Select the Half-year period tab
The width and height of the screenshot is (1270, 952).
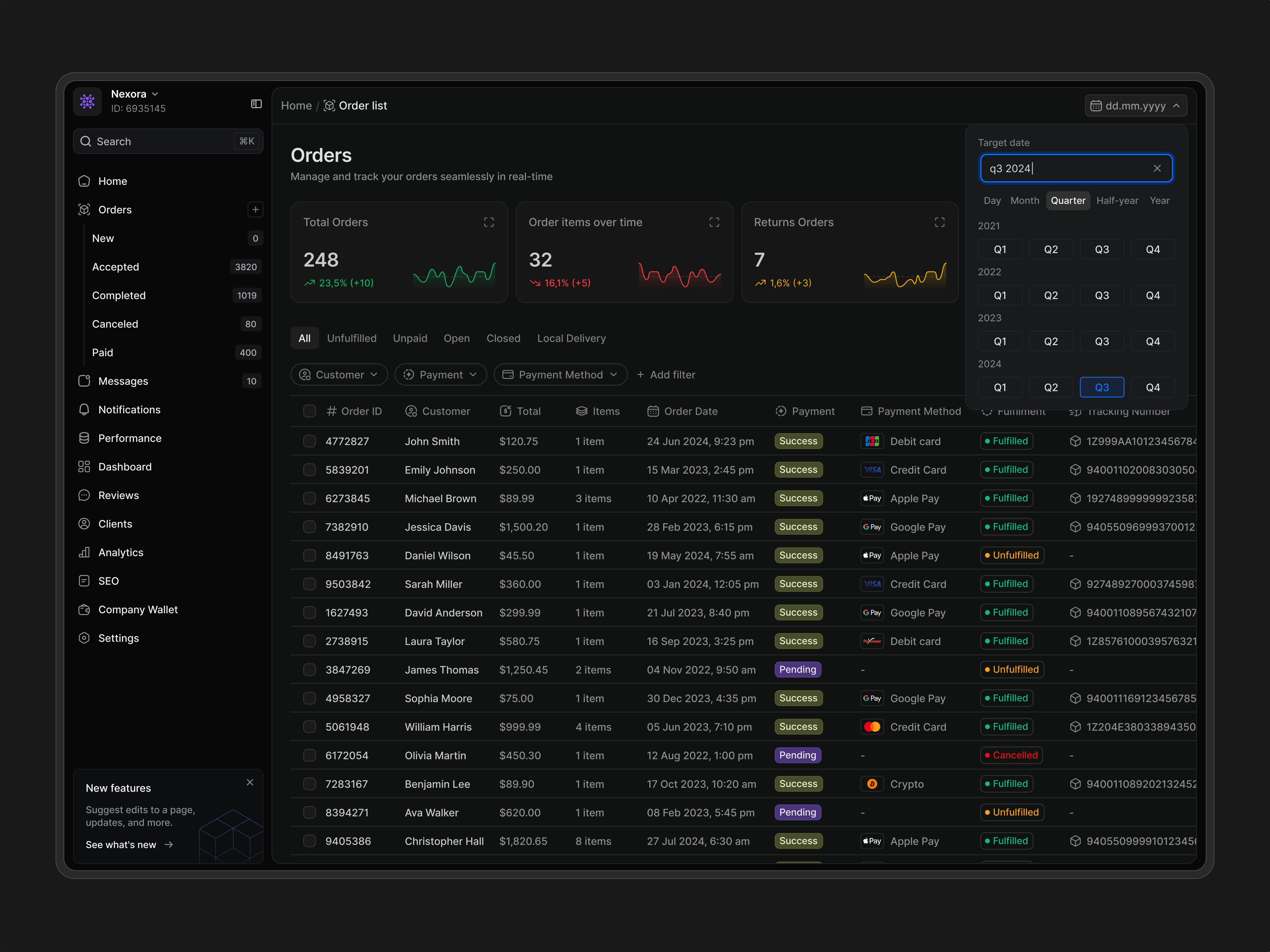[x=1117, y=201]
